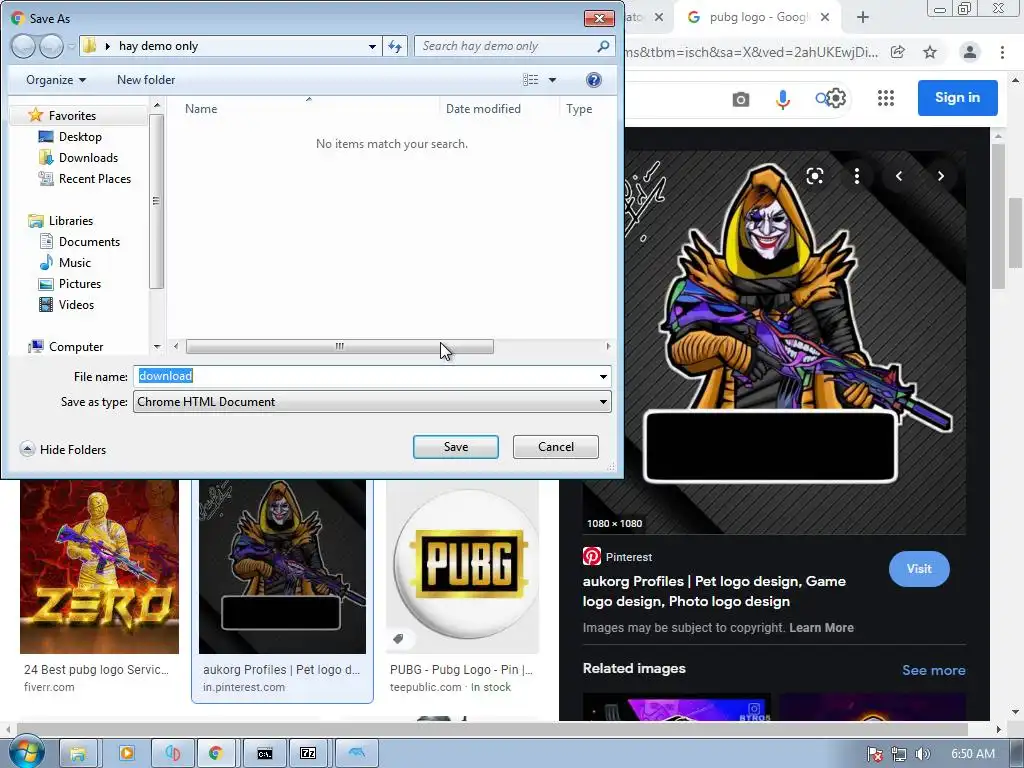Click the Cancel button
Screen dimensions: 1024x768
point(556,447)
